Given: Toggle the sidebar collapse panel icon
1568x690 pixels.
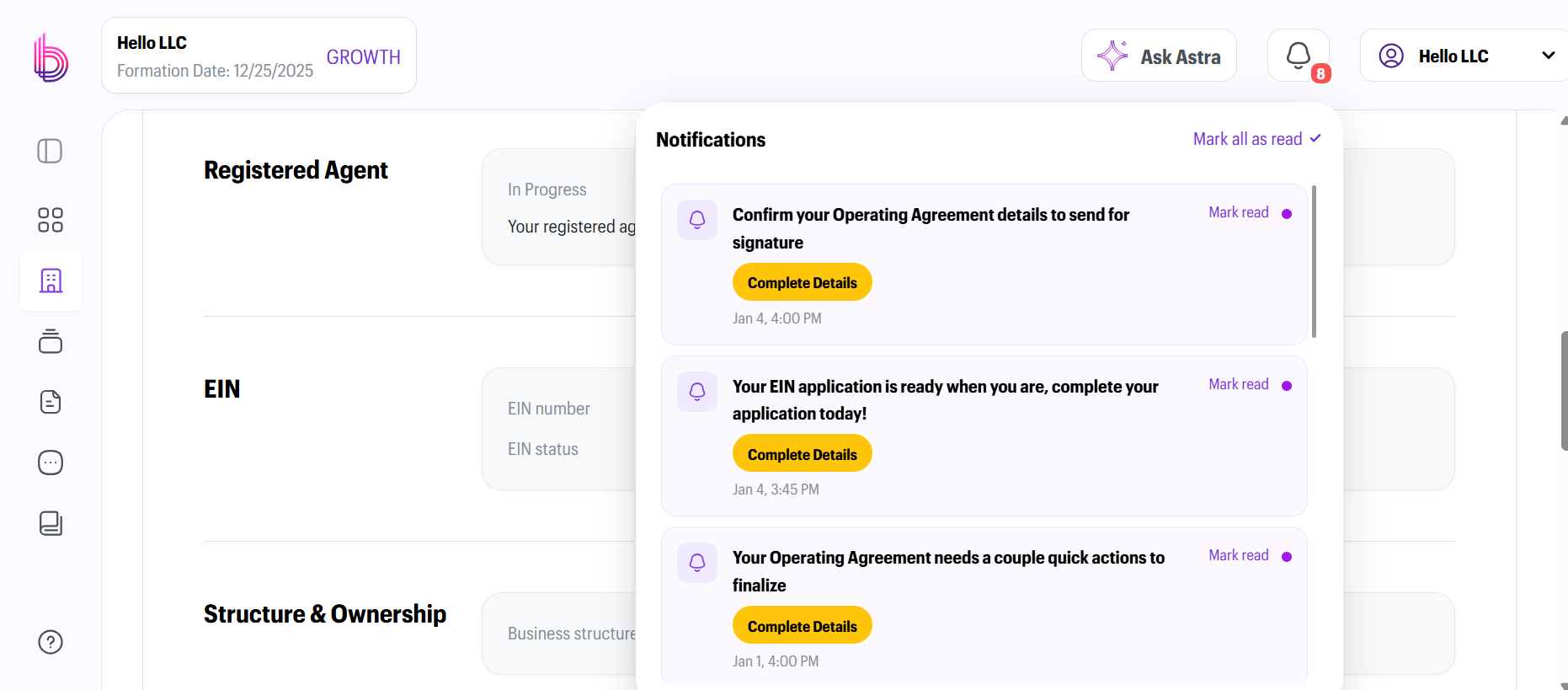Looking at the screenshot, I should (x=51, y=152).
